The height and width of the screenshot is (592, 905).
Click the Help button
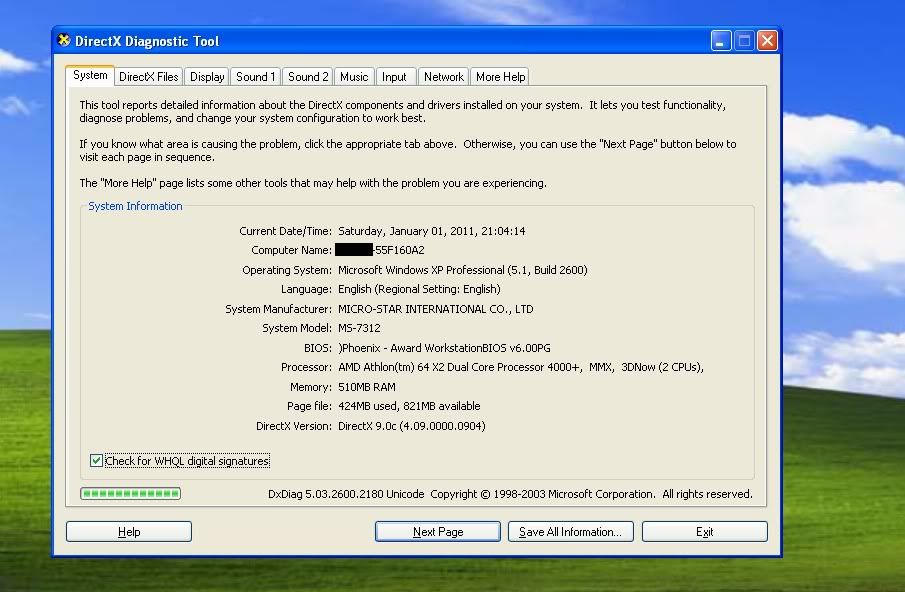(x=129, y=531)
